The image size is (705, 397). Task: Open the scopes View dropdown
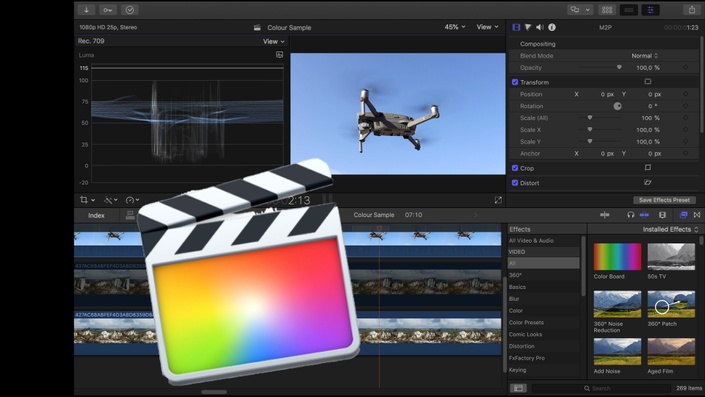pos(273,41)
